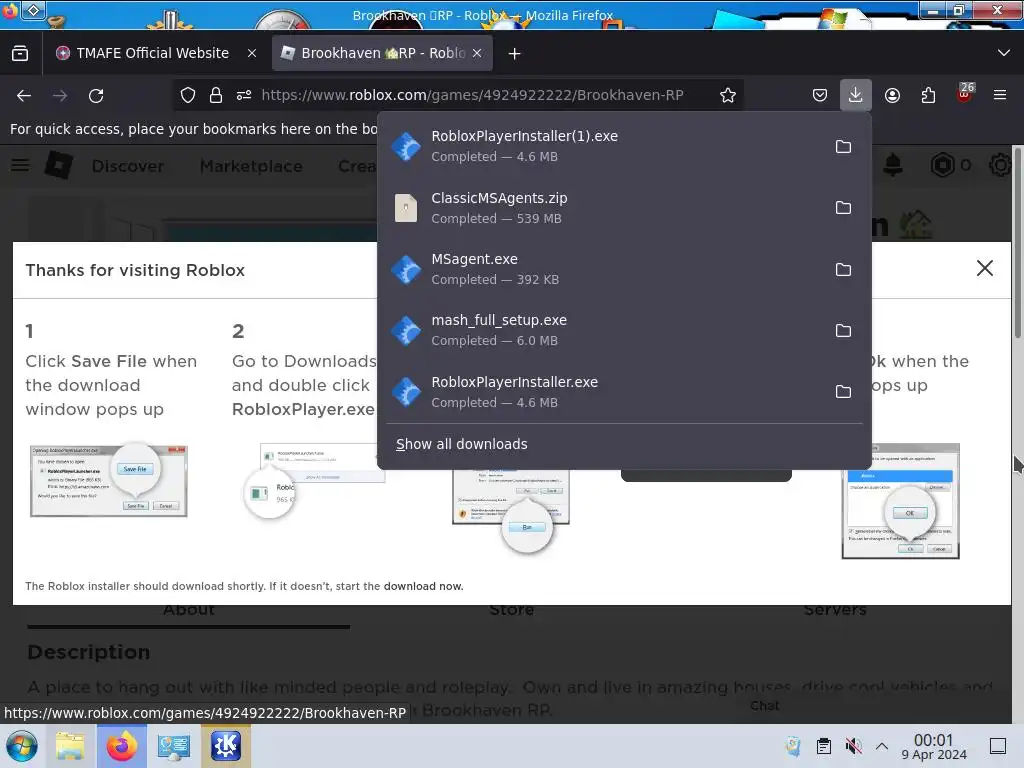
Task: Open Discover in Roblox navigation
Action: tap(128, 166)
